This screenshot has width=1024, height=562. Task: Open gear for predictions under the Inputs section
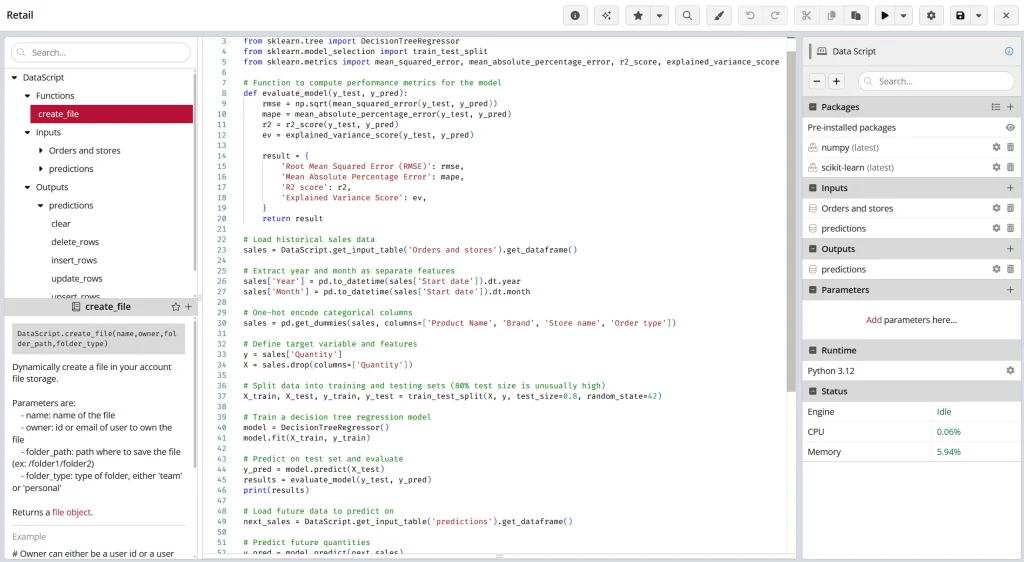pyautogui.click(x=997, y=228)
